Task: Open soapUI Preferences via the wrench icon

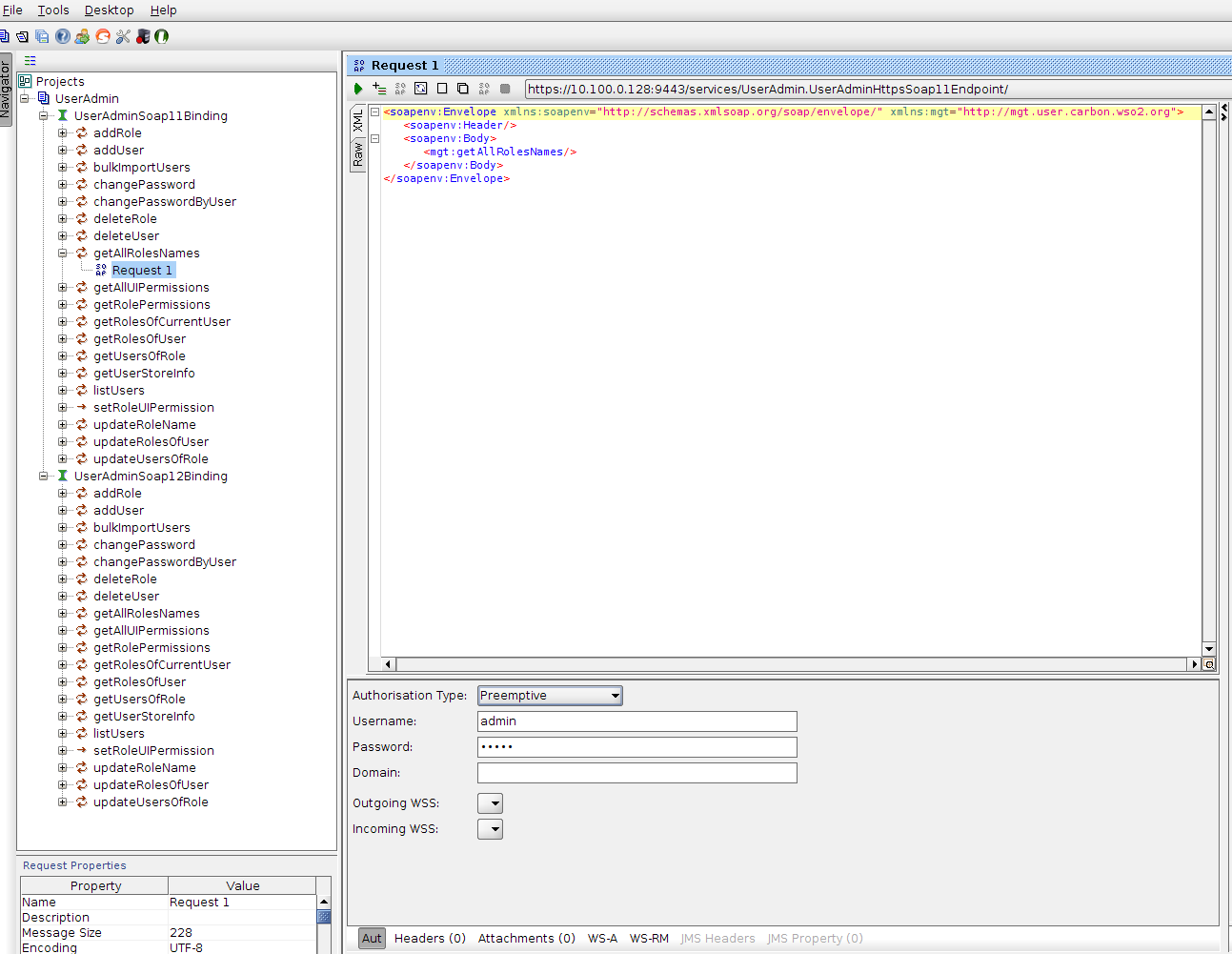Action: (x=122, y=36)
